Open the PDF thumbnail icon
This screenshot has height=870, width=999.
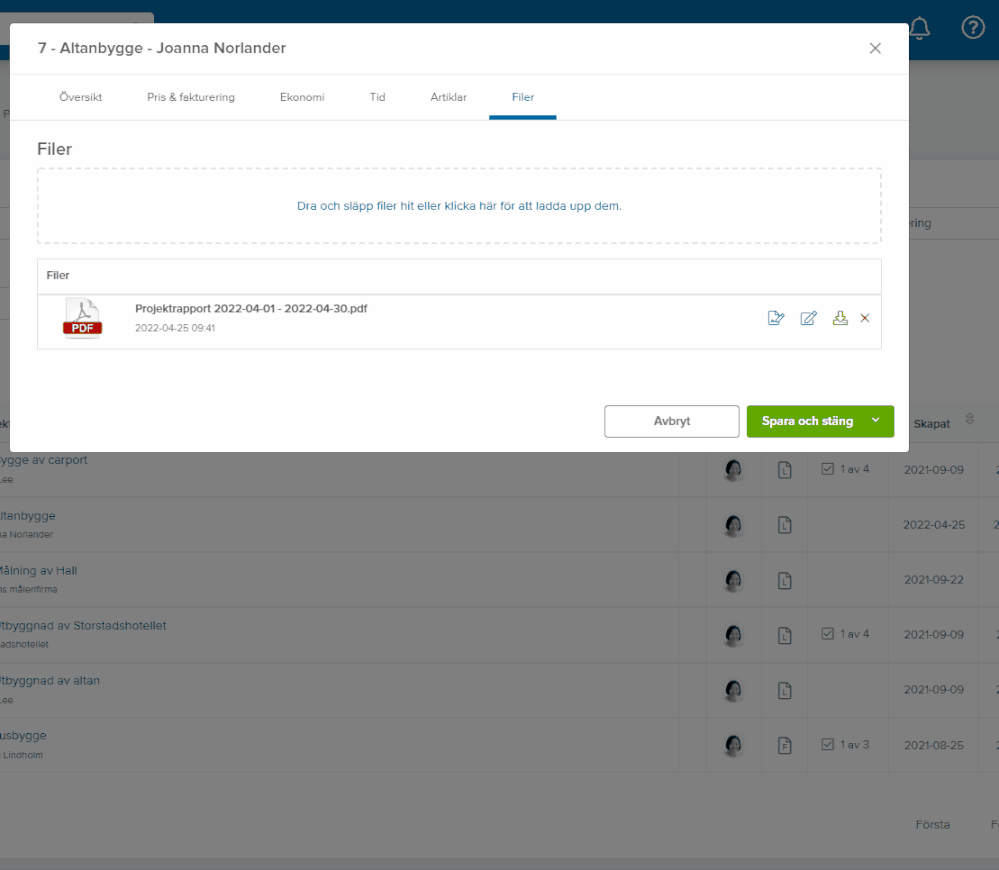(82, 317)
